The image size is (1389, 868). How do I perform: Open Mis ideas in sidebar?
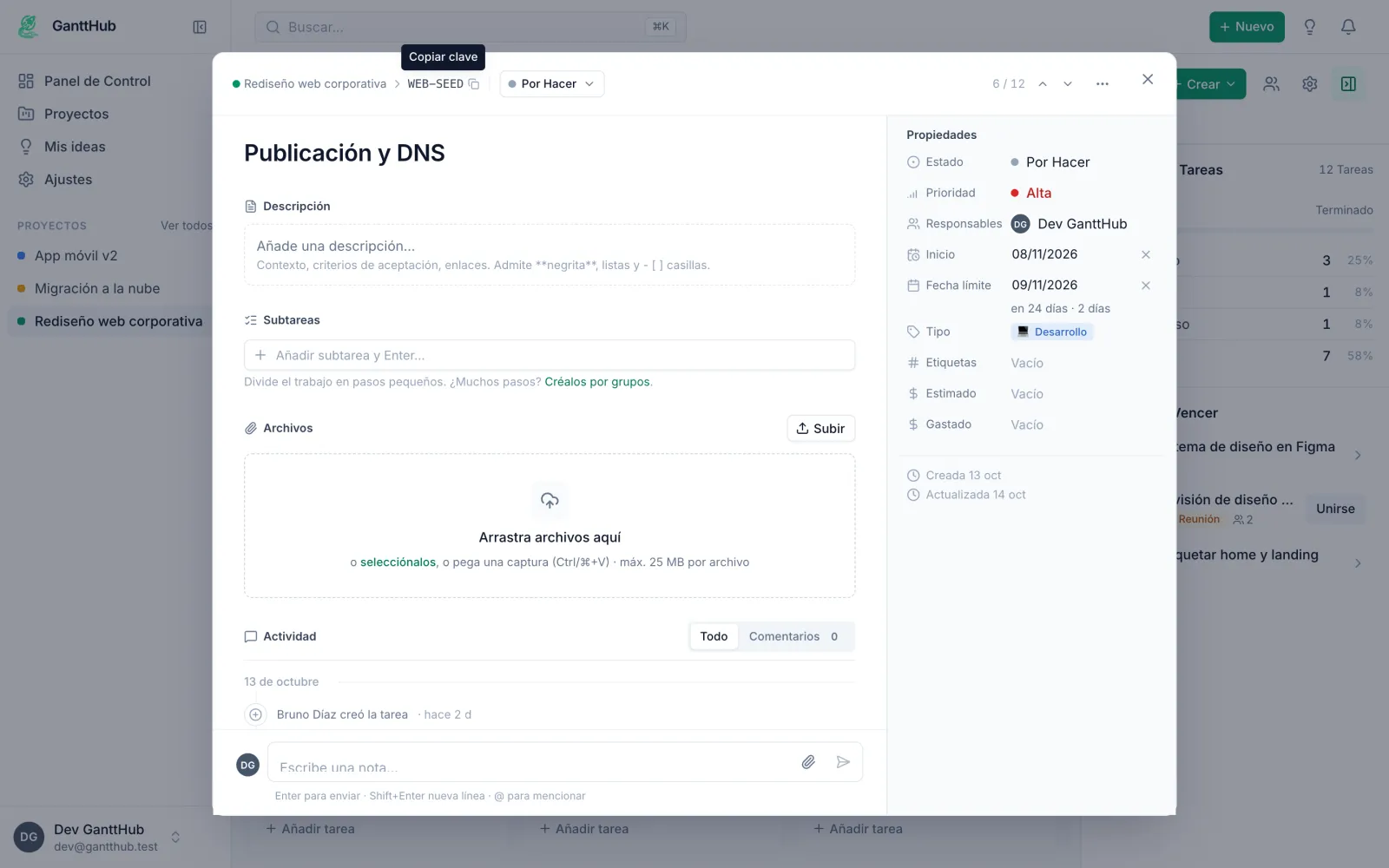pyautogui.click(x=75, y=147)
